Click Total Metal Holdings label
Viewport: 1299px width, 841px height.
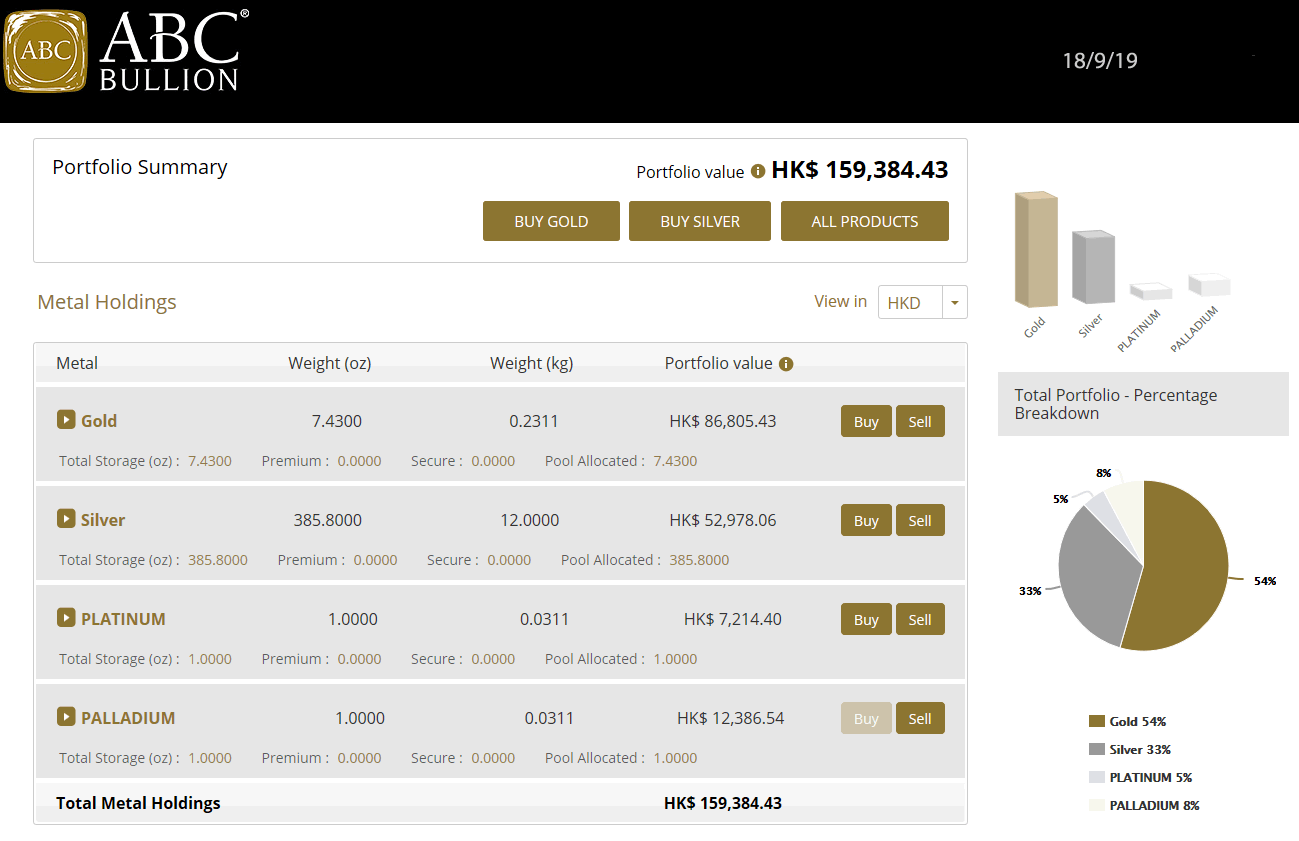point(138,803)
